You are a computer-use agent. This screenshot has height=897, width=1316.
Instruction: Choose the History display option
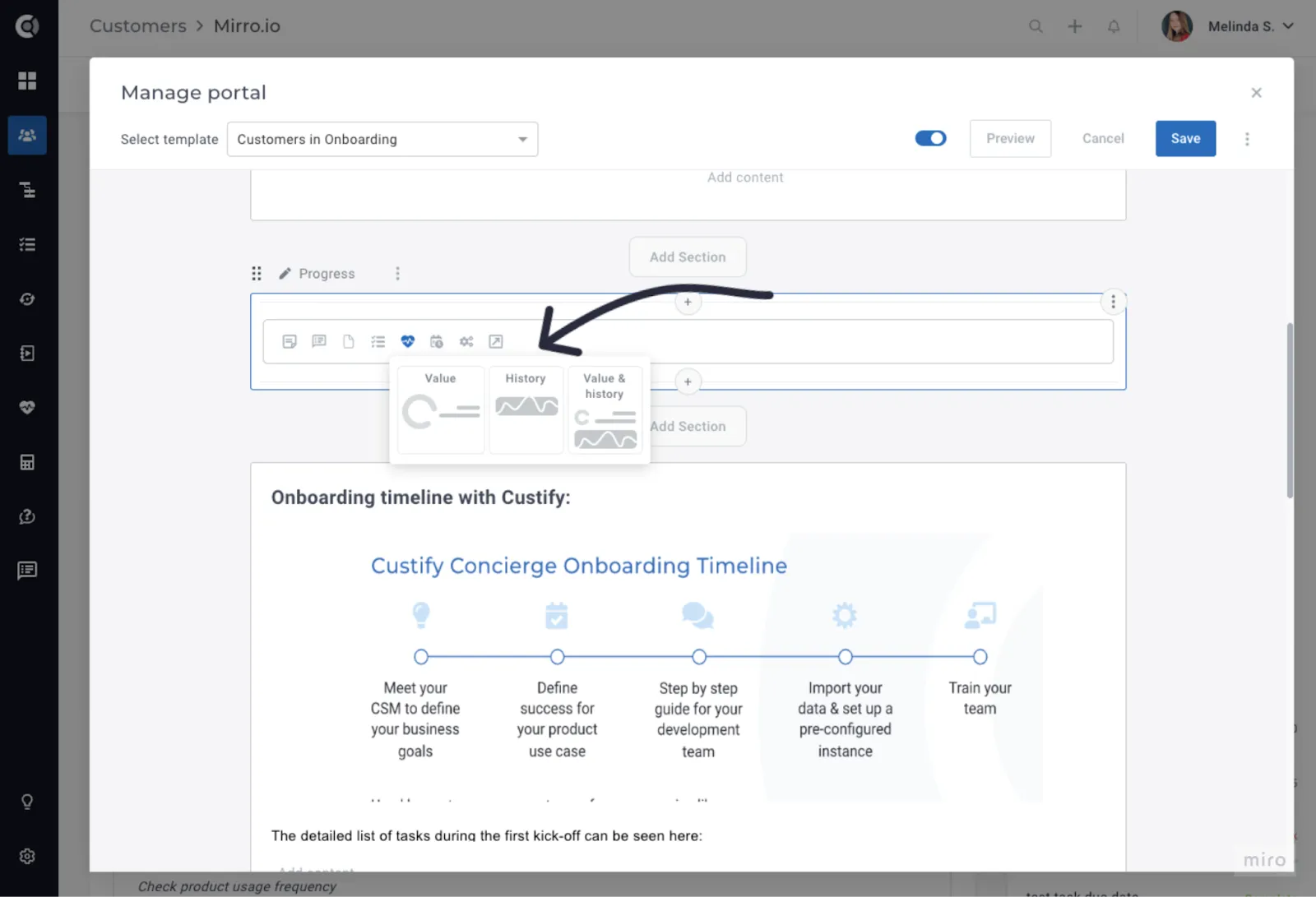coord(526,409)
